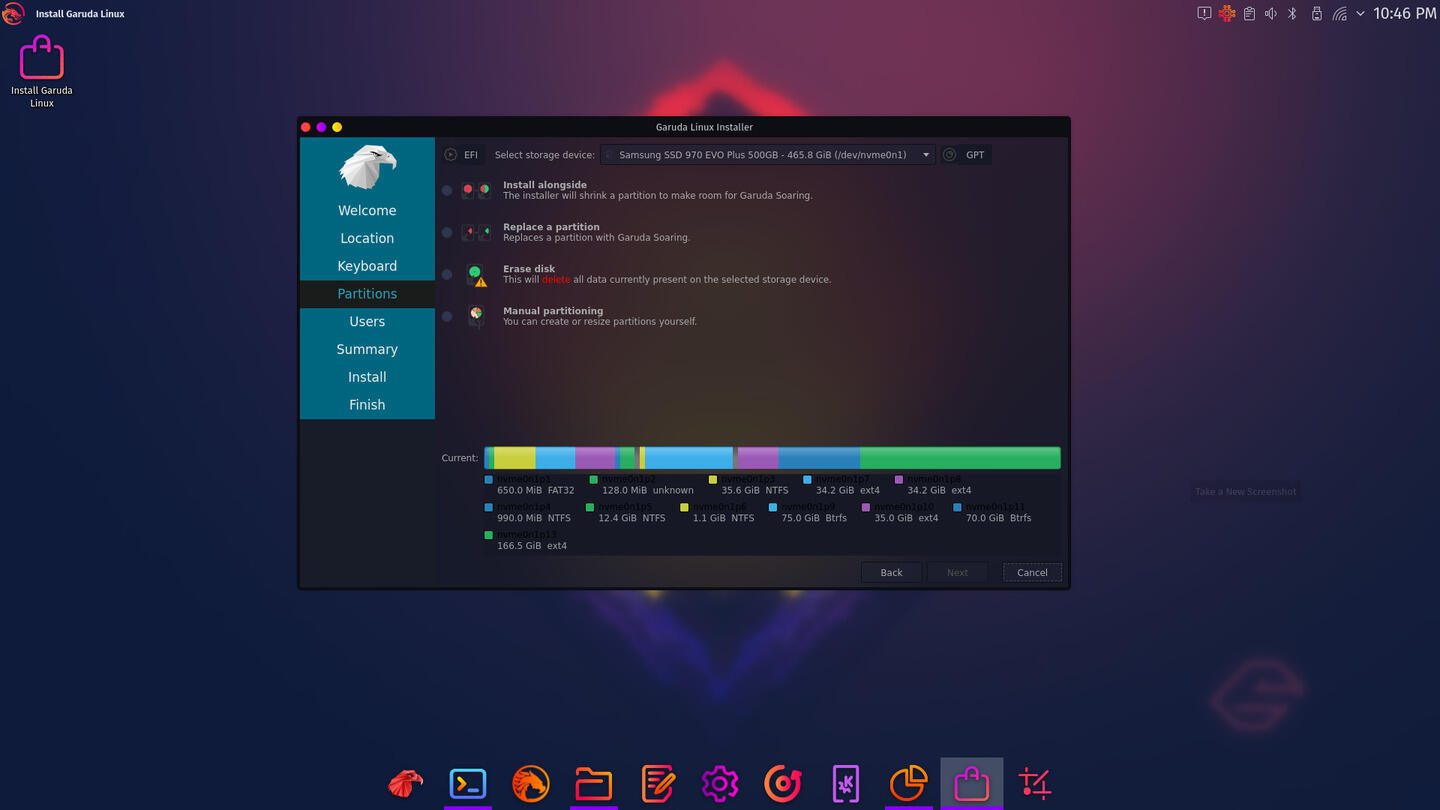The height and width of the screenshot is (810, 1440).
Task: Open the storage device dropdown
Action: pos(767,155)
